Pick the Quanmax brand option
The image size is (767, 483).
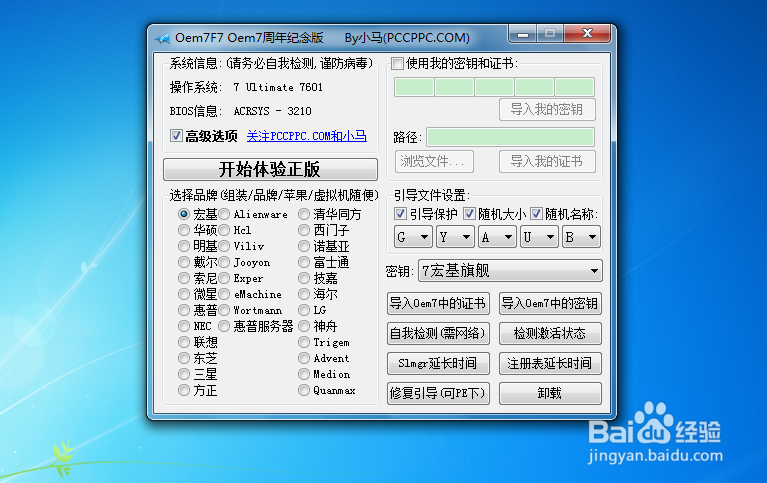304,390
